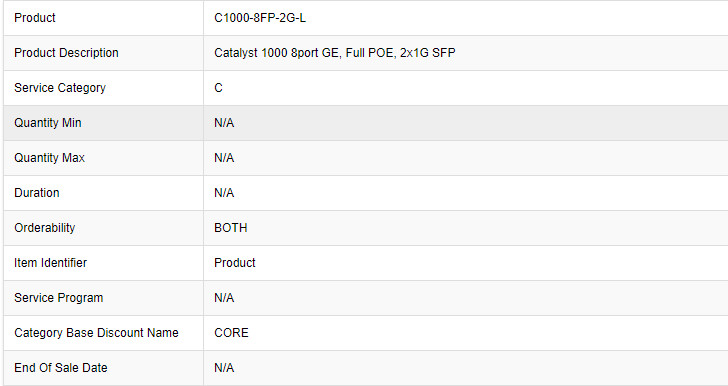Click the Catalyst 1000 8port GE description text
Viewport: 728px width, 386px height.
tap(335, 52)
